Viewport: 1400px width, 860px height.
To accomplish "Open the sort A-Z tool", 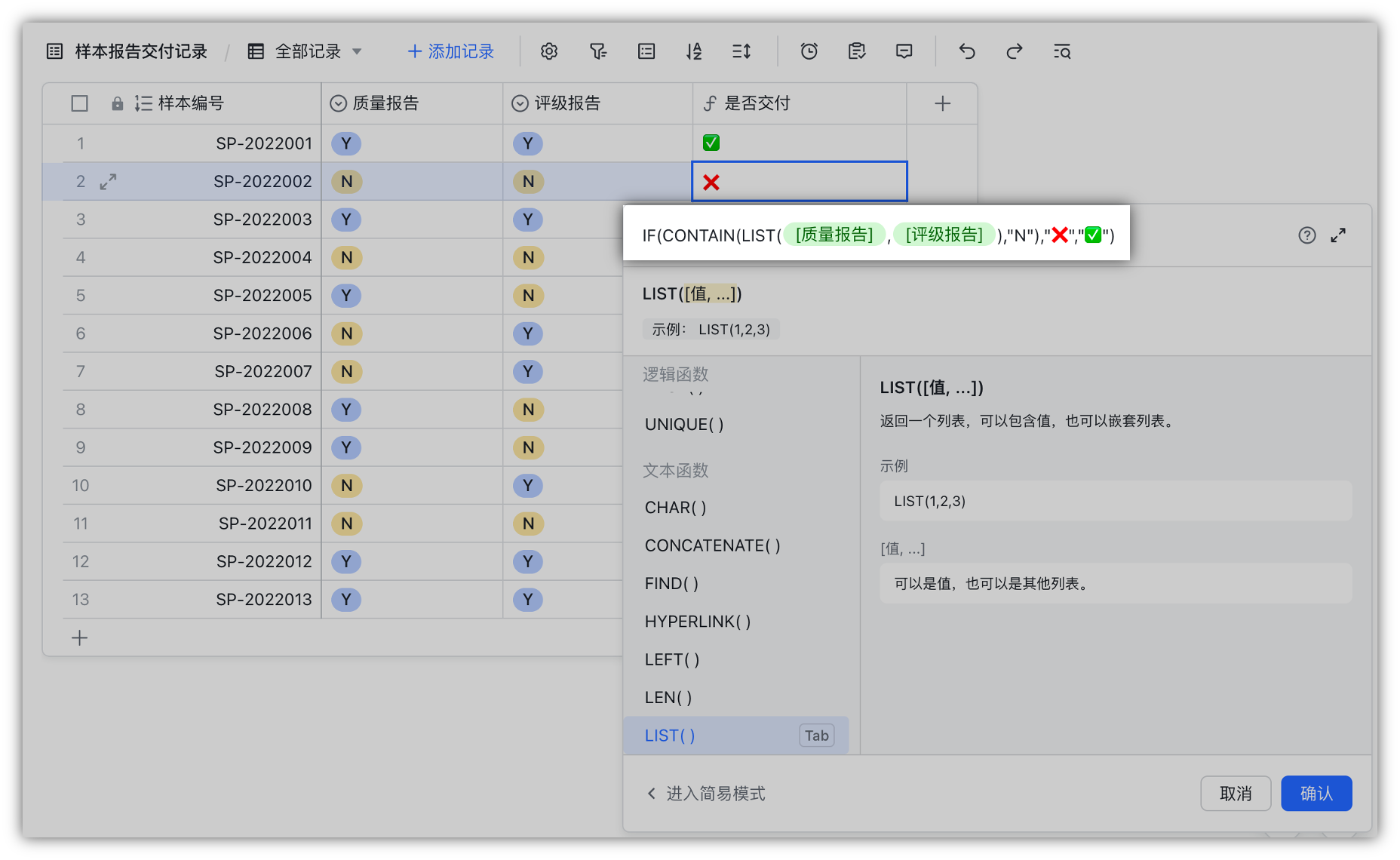I will [x=694, y=51].
